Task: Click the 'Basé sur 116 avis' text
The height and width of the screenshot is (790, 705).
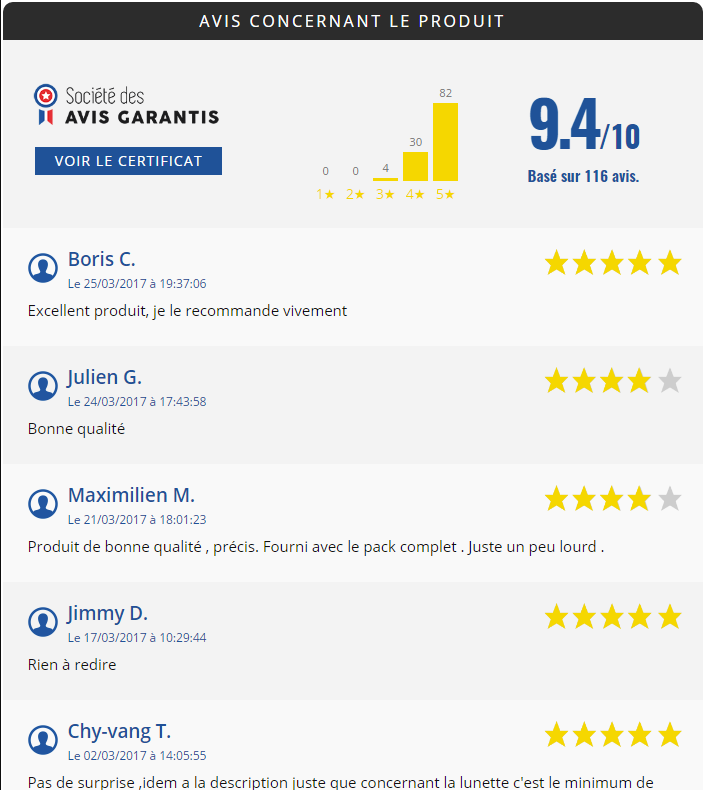Action: click(583, 177)
